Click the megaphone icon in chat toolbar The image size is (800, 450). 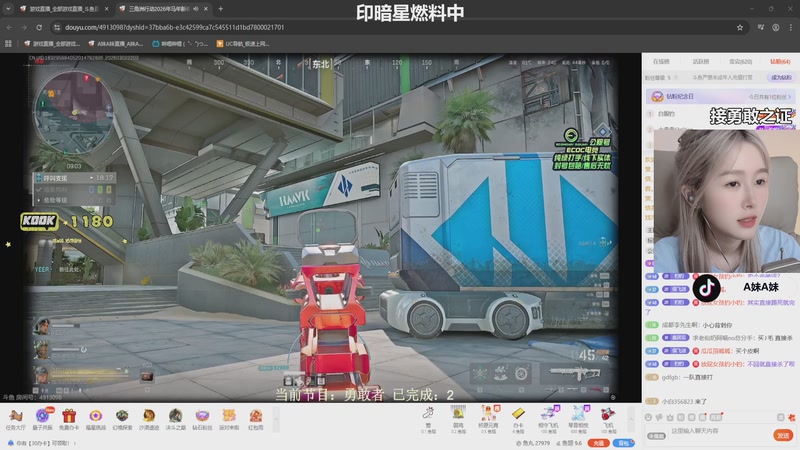coord(660,417)
